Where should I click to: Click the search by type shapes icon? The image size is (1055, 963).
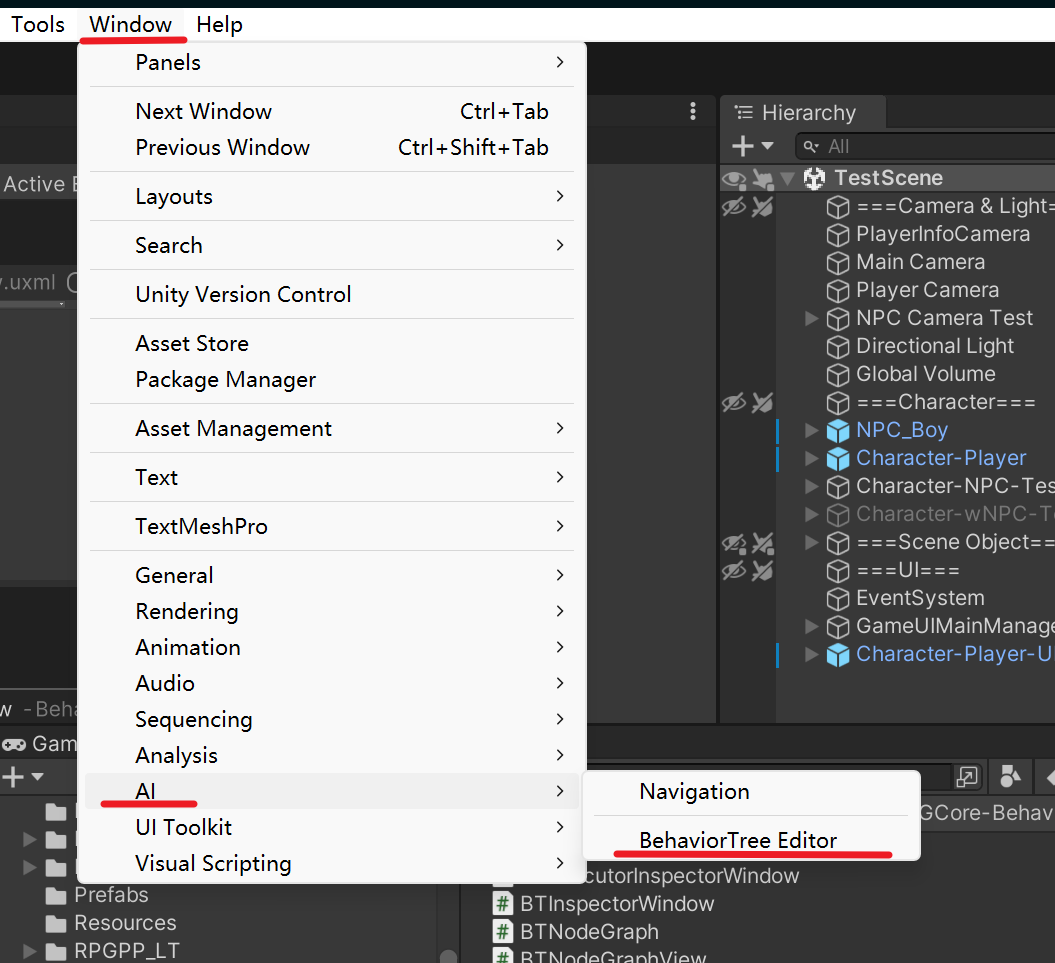[x=1010, y=777]
